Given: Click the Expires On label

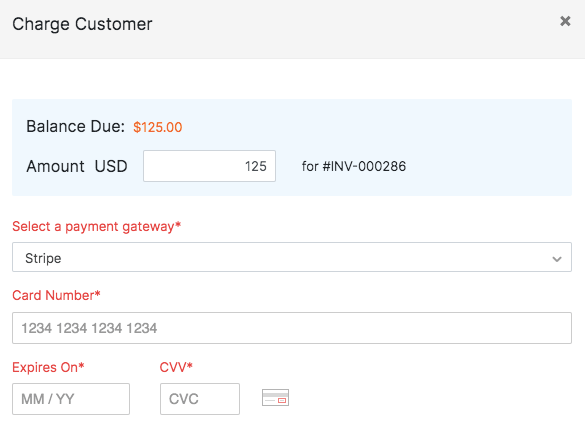Looking at the screenshot, I should (48, 367).
